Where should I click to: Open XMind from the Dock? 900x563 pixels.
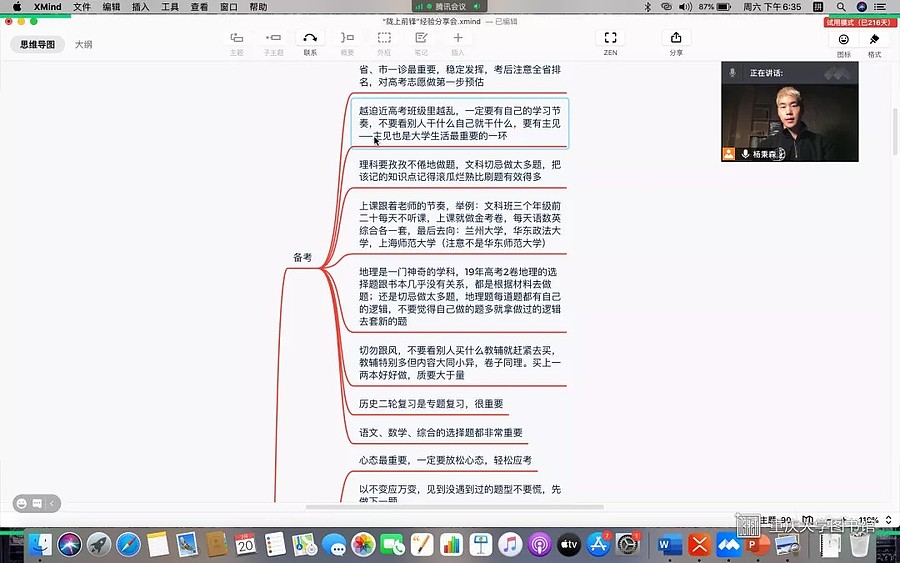[699, 545]
